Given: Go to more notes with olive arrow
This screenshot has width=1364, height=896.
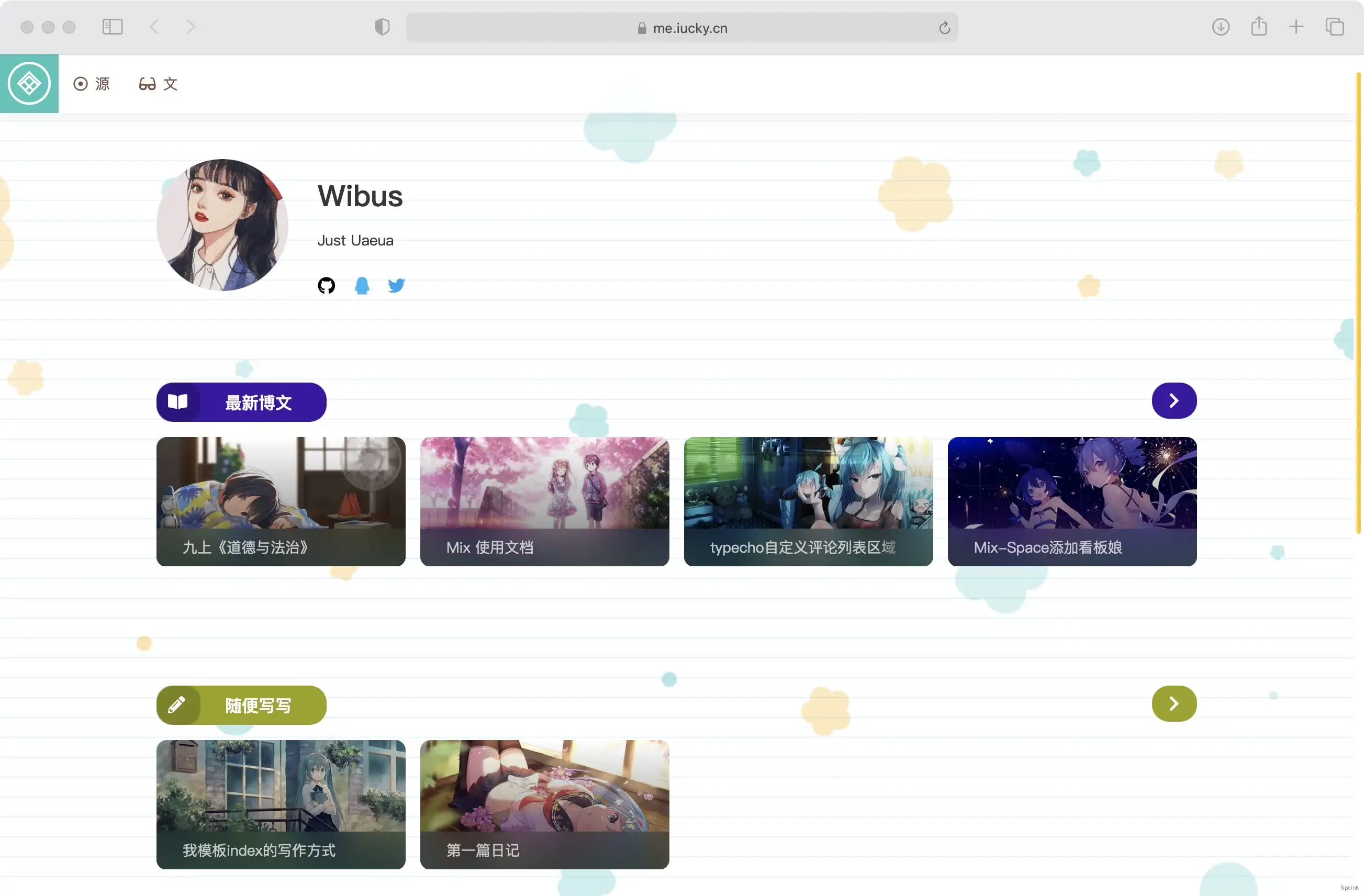Looking at the screenshot, I should click(x=1173, y=703).
